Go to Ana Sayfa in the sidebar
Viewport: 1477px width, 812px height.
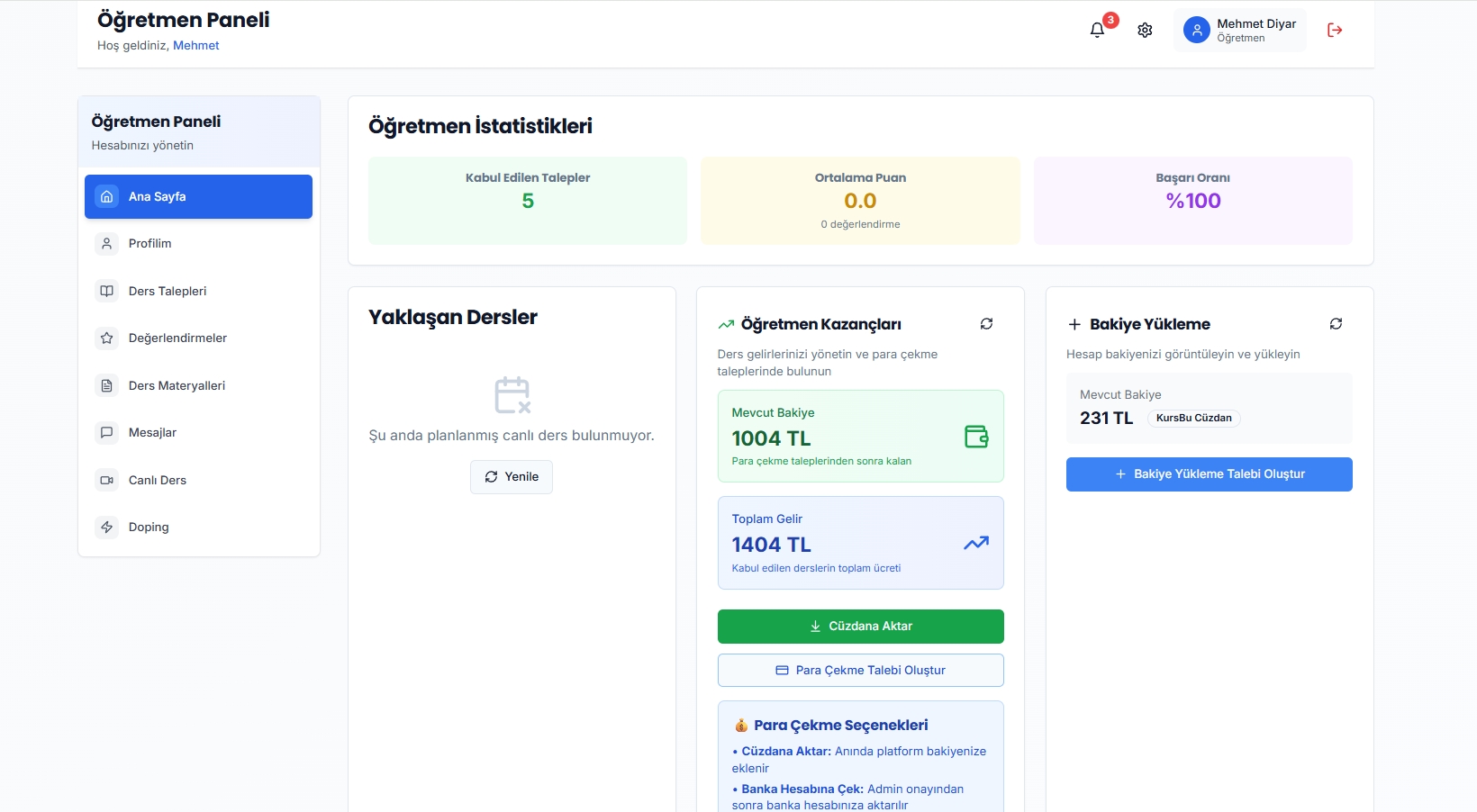198,196
